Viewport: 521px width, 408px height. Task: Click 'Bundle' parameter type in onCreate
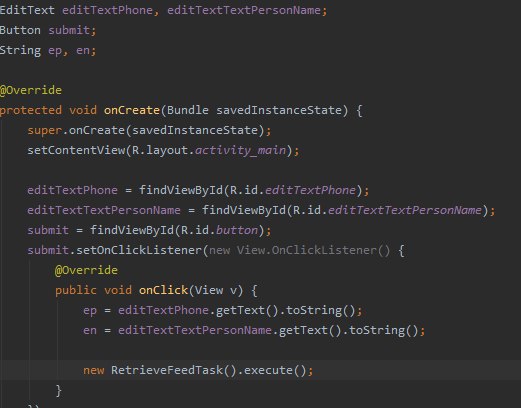pyautogui.click(x=188, y=110)
